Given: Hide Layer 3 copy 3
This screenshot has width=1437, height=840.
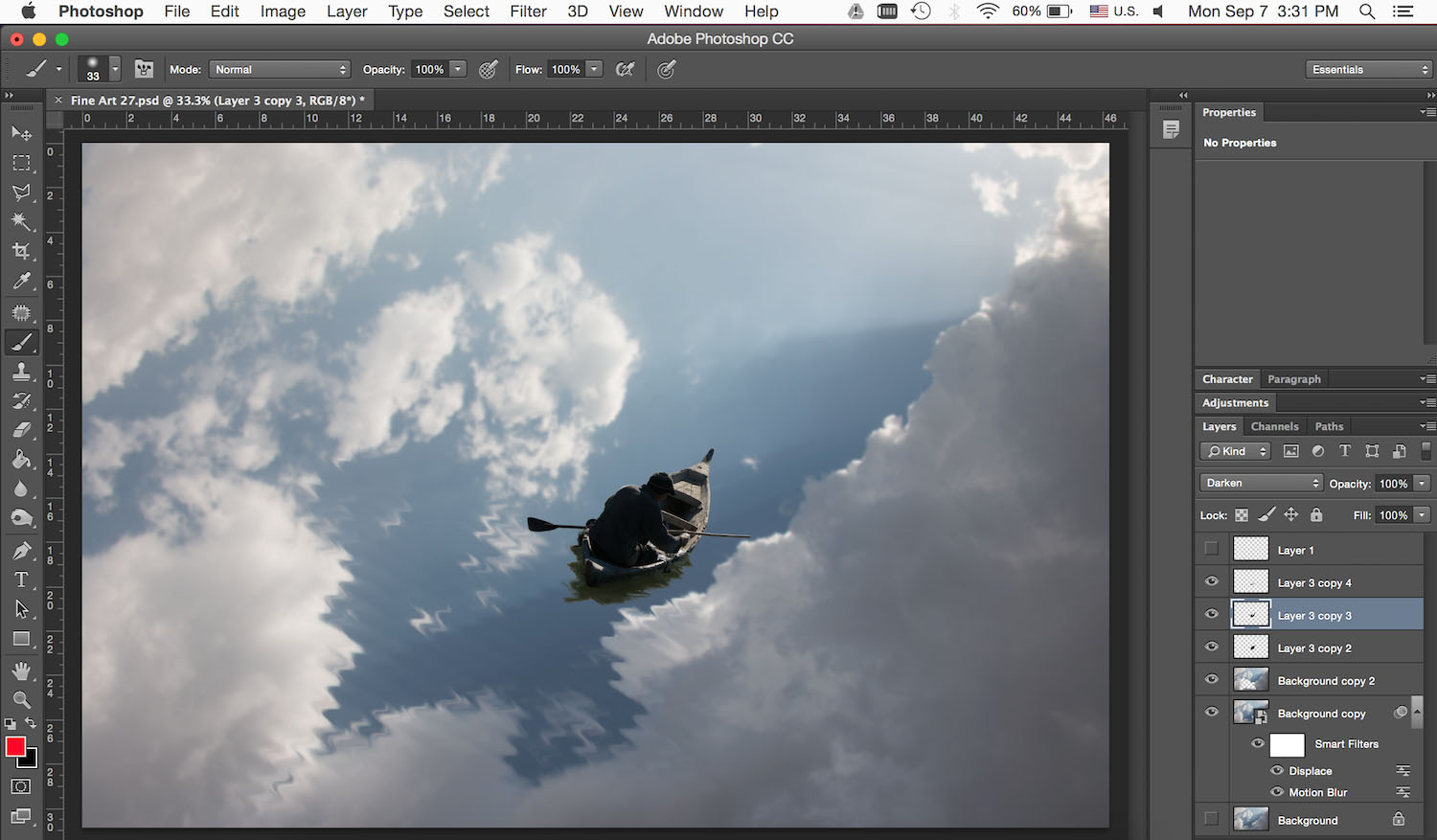Looking at the screenshot, I should [1212, 614].
